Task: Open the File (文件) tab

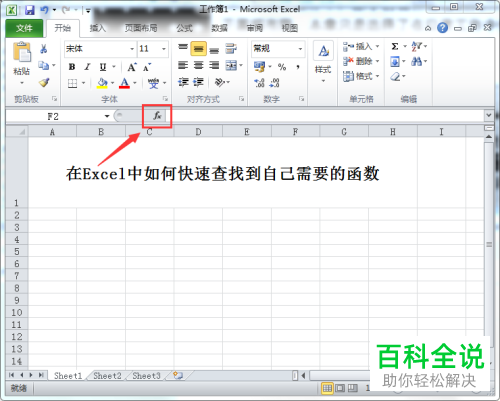Action: tap(24, 28)
